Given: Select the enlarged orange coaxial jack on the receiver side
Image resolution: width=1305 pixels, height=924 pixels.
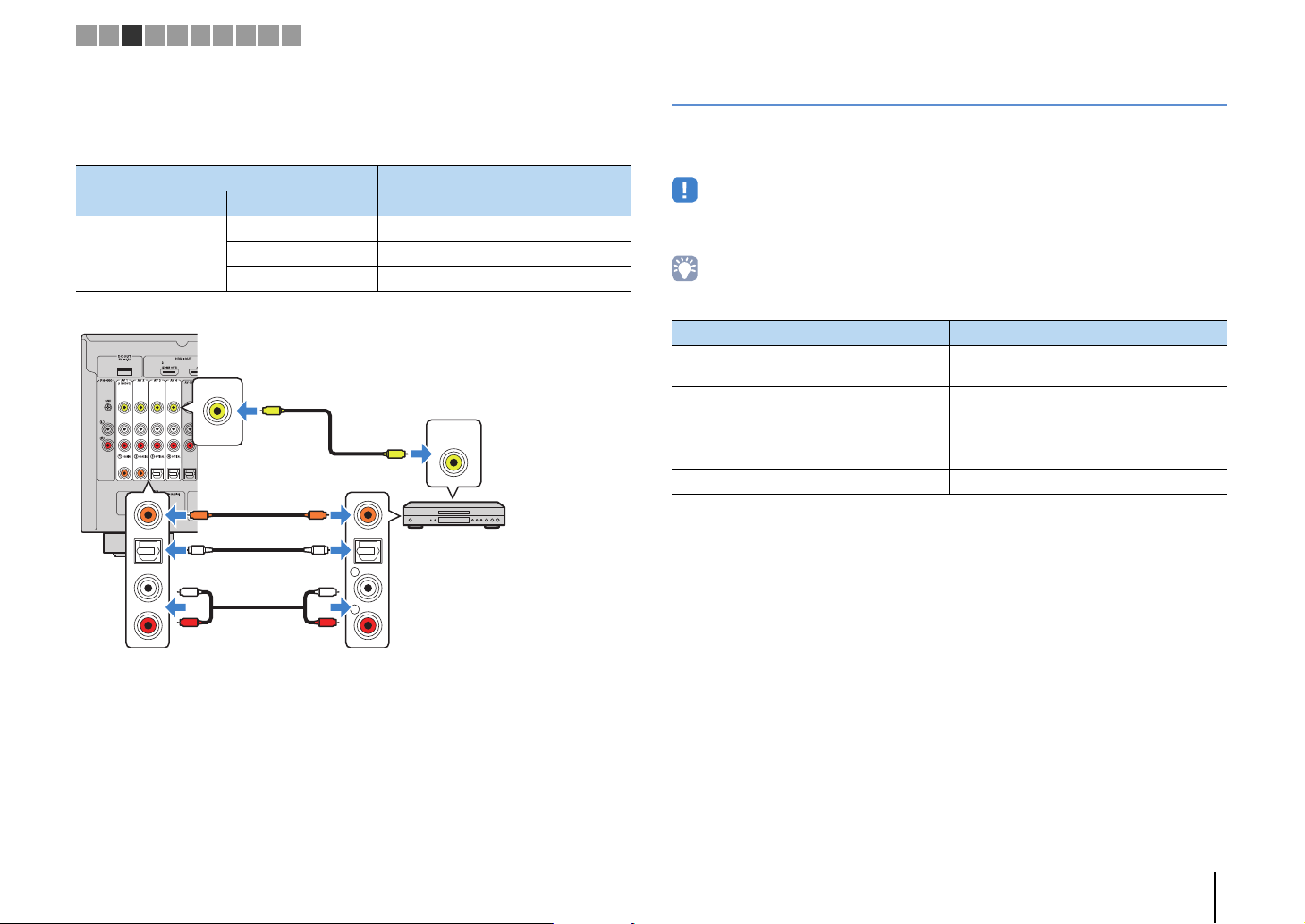Looking at the screenshot, I should tap(147, 515).
